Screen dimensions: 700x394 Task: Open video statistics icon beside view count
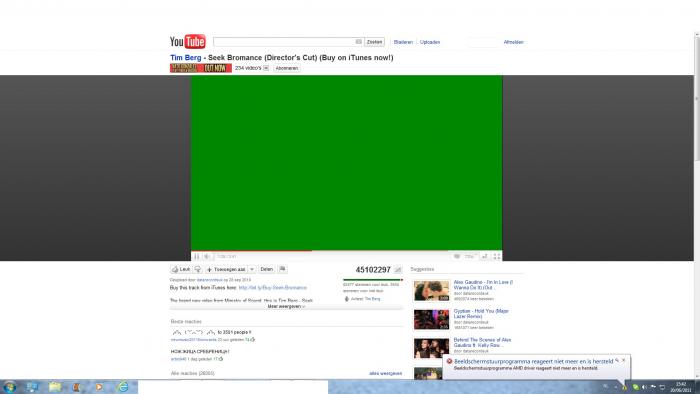pos(398,270)
